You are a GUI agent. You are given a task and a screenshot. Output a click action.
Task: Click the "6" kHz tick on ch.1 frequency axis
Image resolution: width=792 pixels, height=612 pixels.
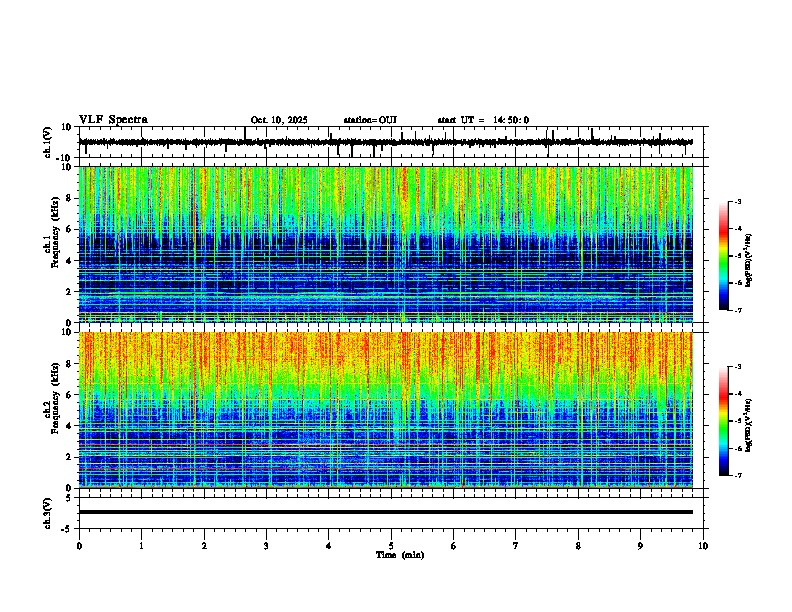coord(70,230)
